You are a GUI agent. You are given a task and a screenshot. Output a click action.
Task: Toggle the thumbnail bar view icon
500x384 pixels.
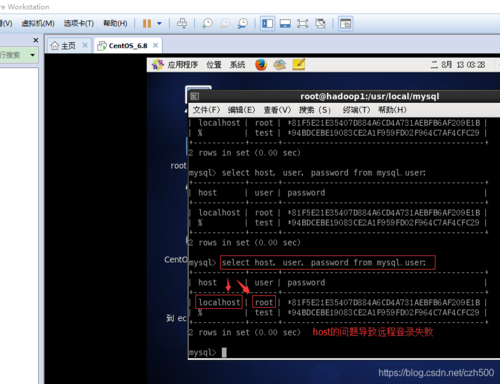coord(285,24)
